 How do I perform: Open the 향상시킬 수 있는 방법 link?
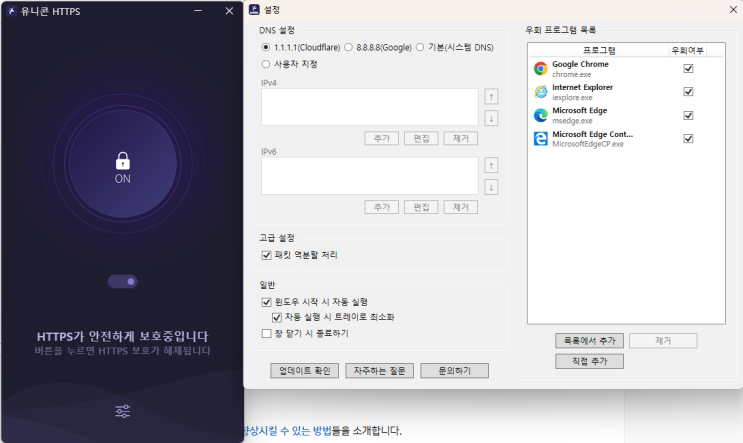click(x=287, y=431)
